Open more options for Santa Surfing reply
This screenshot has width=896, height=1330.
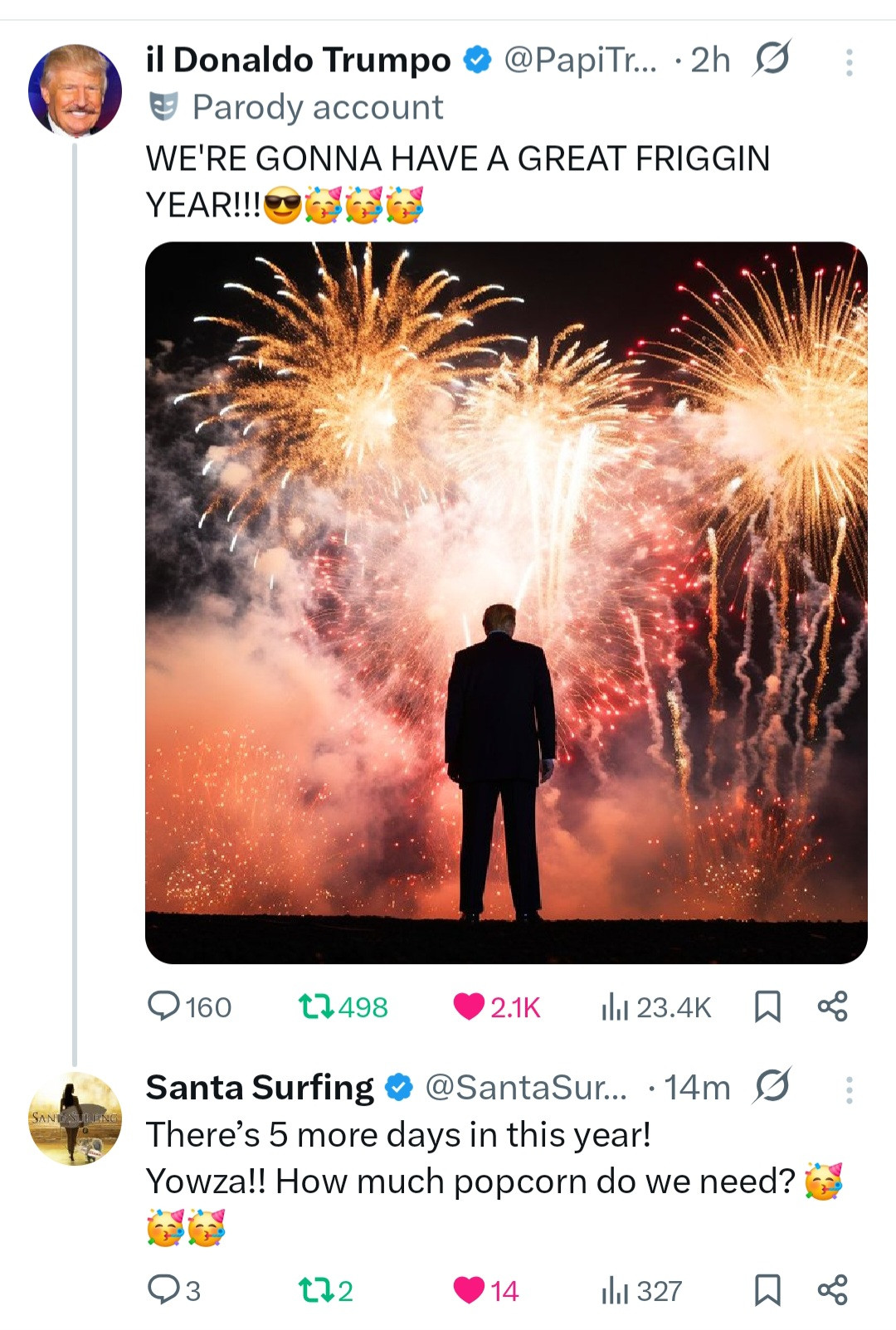pyautogui.click(x=849, y=1090)
